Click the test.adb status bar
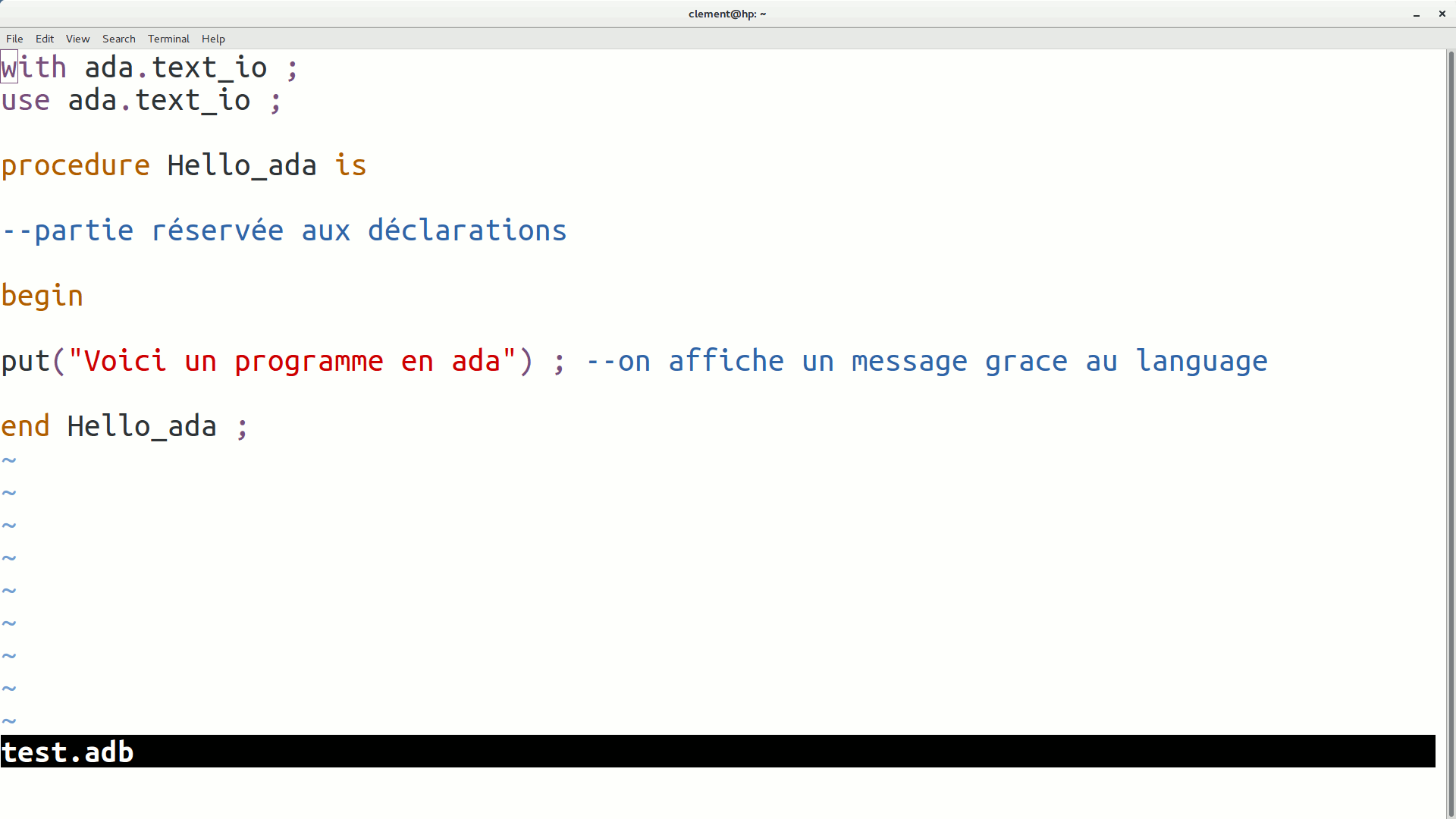 tap(68, 752)
